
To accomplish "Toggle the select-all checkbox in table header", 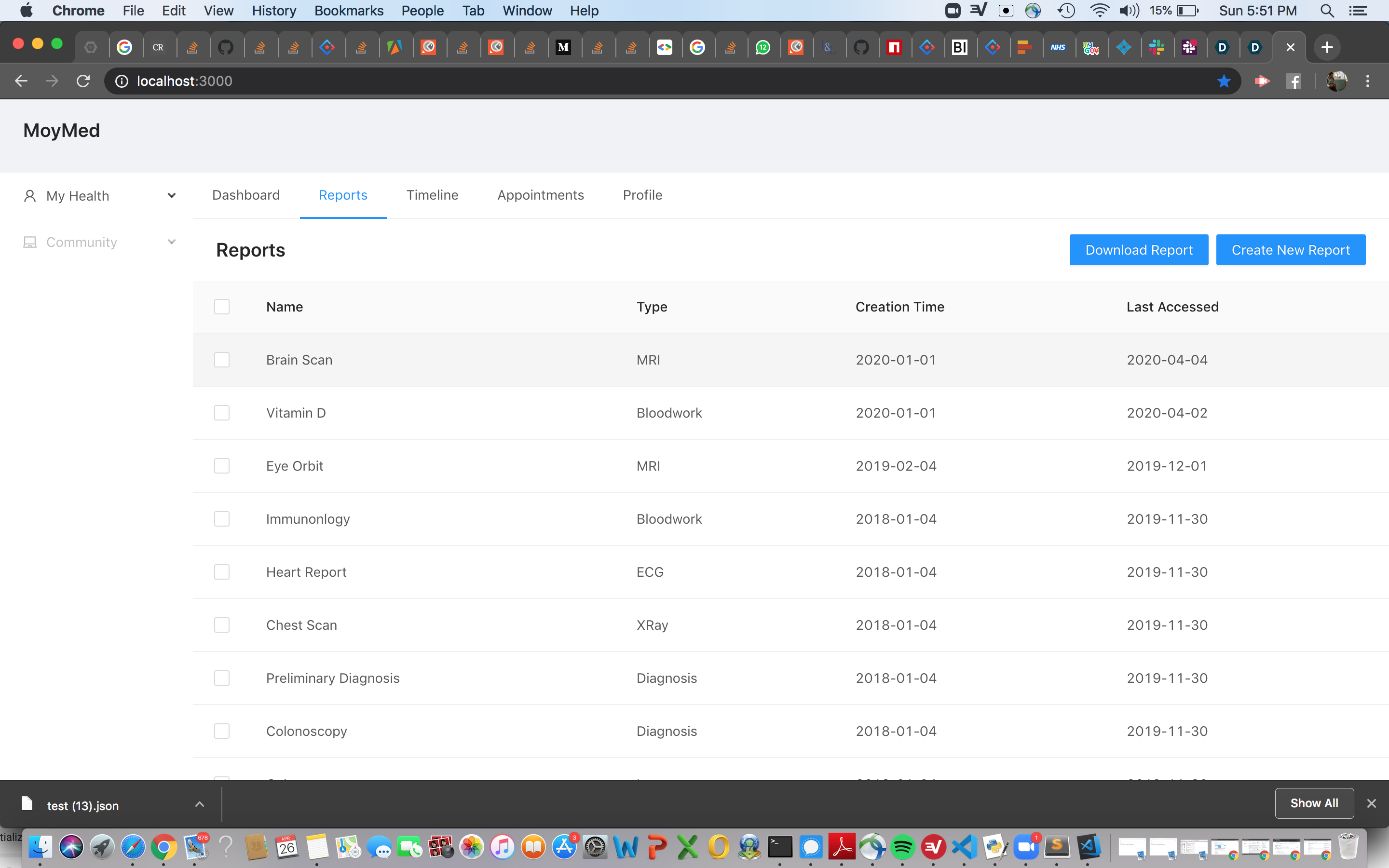I will pos(221,307).
